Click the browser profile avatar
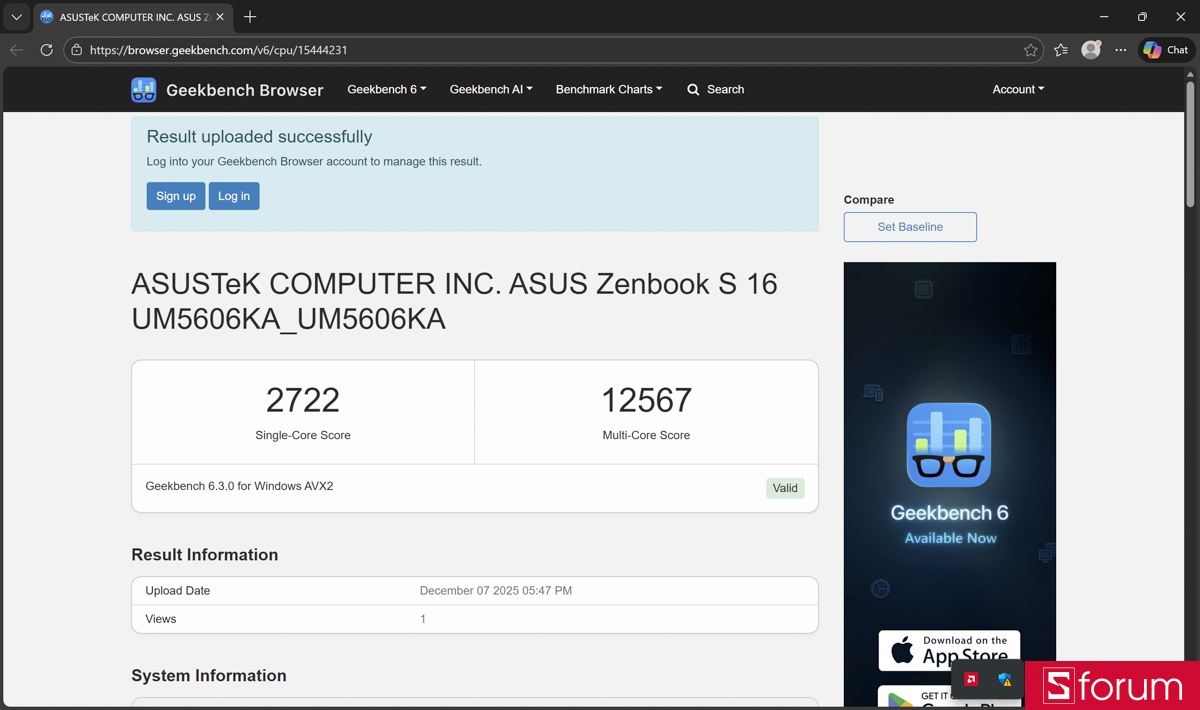This screenshot has height=710, width=1200. pyautogui.click(x=1091, y=49)
